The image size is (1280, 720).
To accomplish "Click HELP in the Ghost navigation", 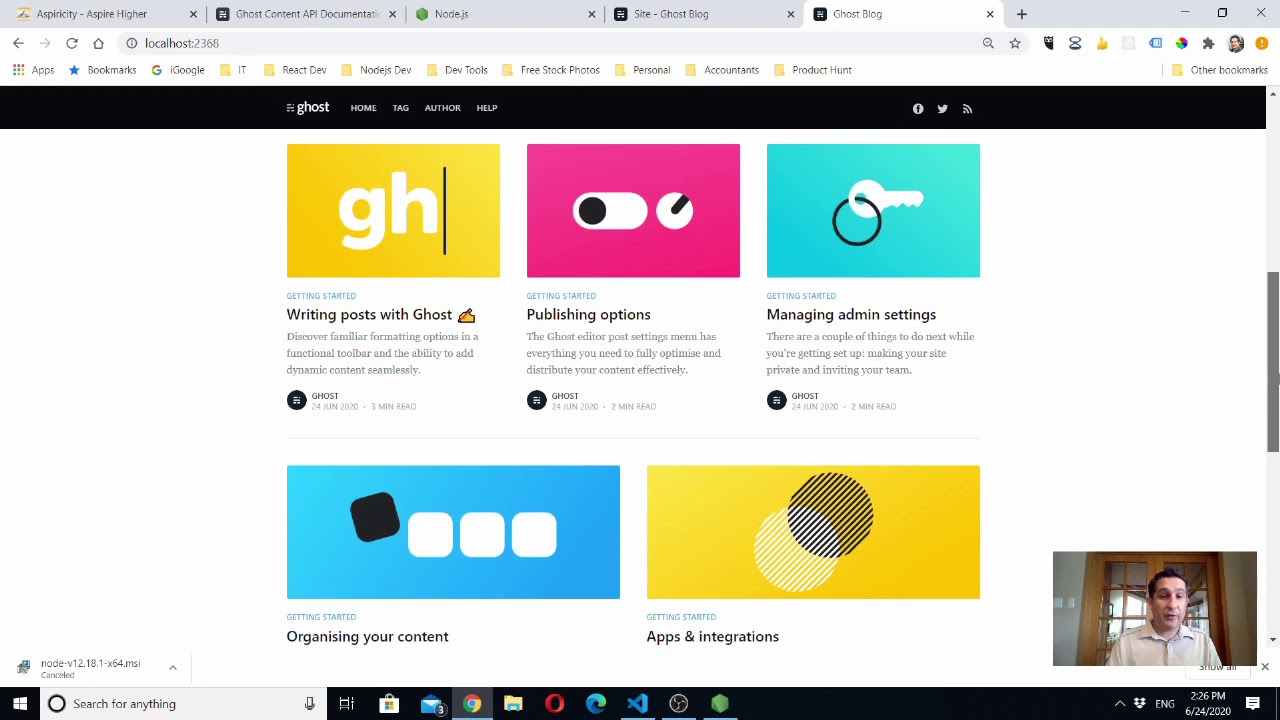I will coord(487,108).
